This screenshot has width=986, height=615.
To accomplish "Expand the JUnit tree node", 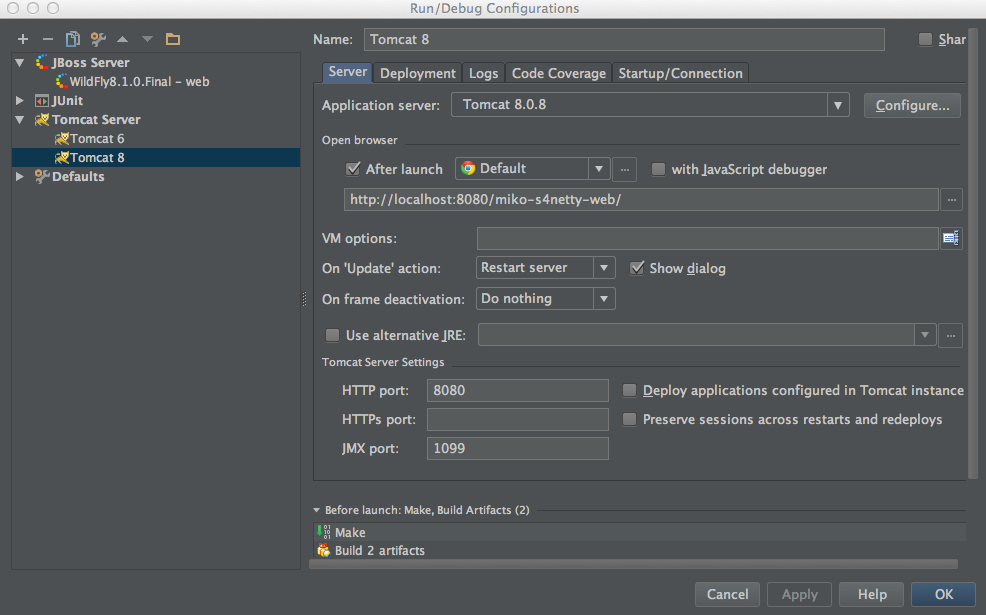I will 20,101.
